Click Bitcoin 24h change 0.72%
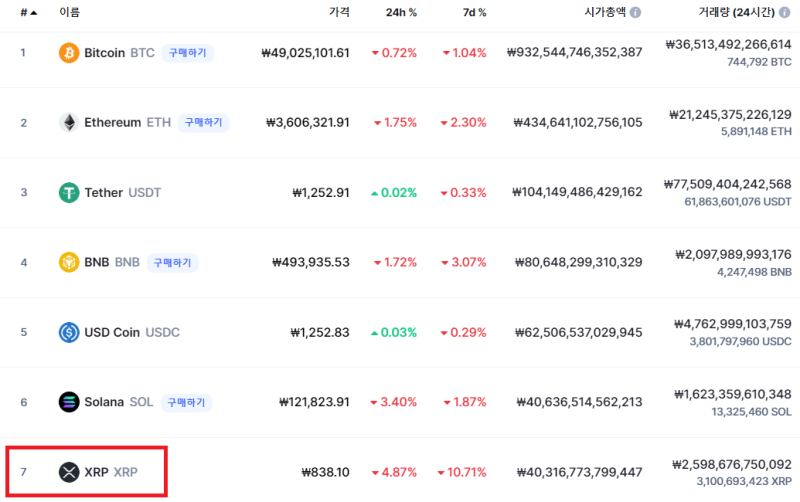The width and height of the screenshot is (800, 502). click(x=394, y=53)
